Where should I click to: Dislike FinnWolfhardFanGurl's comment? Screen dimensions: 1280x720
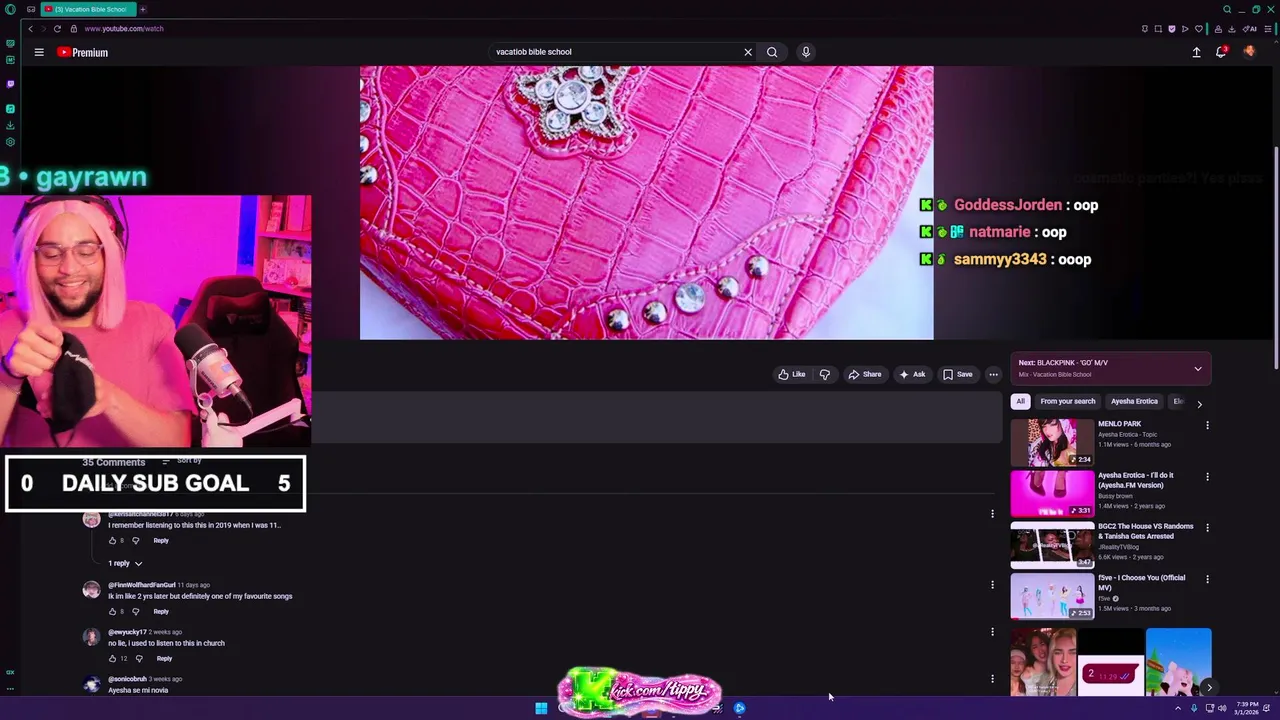tap(136, 611)
